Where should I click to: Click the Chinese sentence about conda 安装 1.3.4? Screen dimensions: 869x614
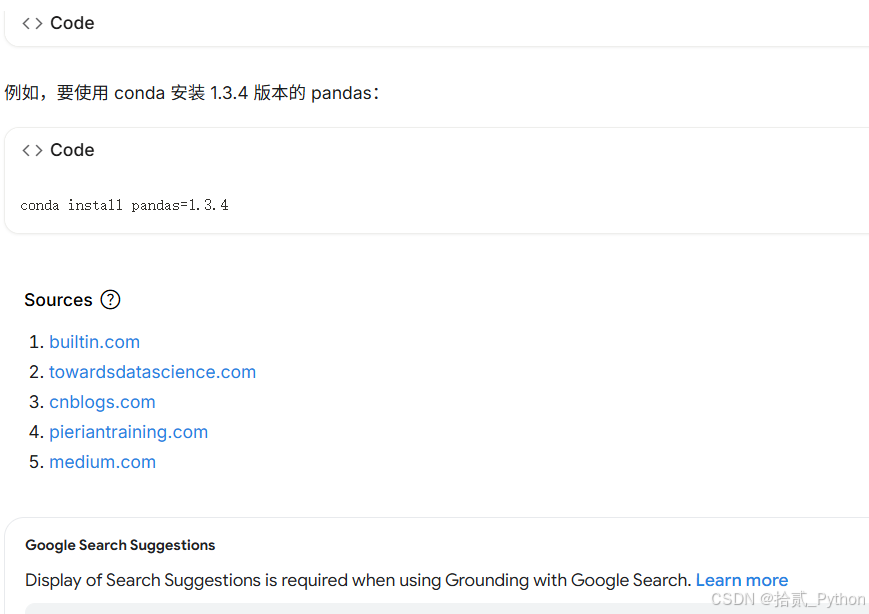(x=192, y=93)
